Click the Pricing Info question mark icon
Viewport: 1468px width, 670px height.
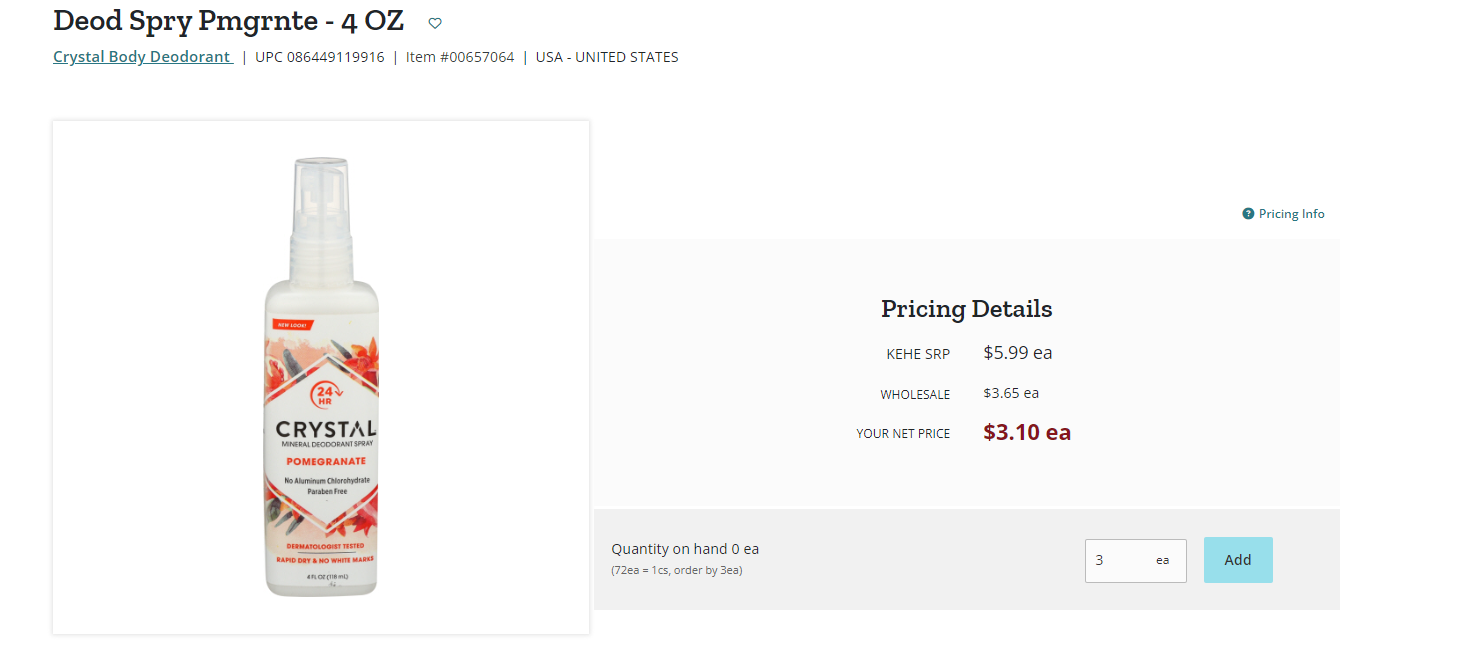tap(1248, 214)
